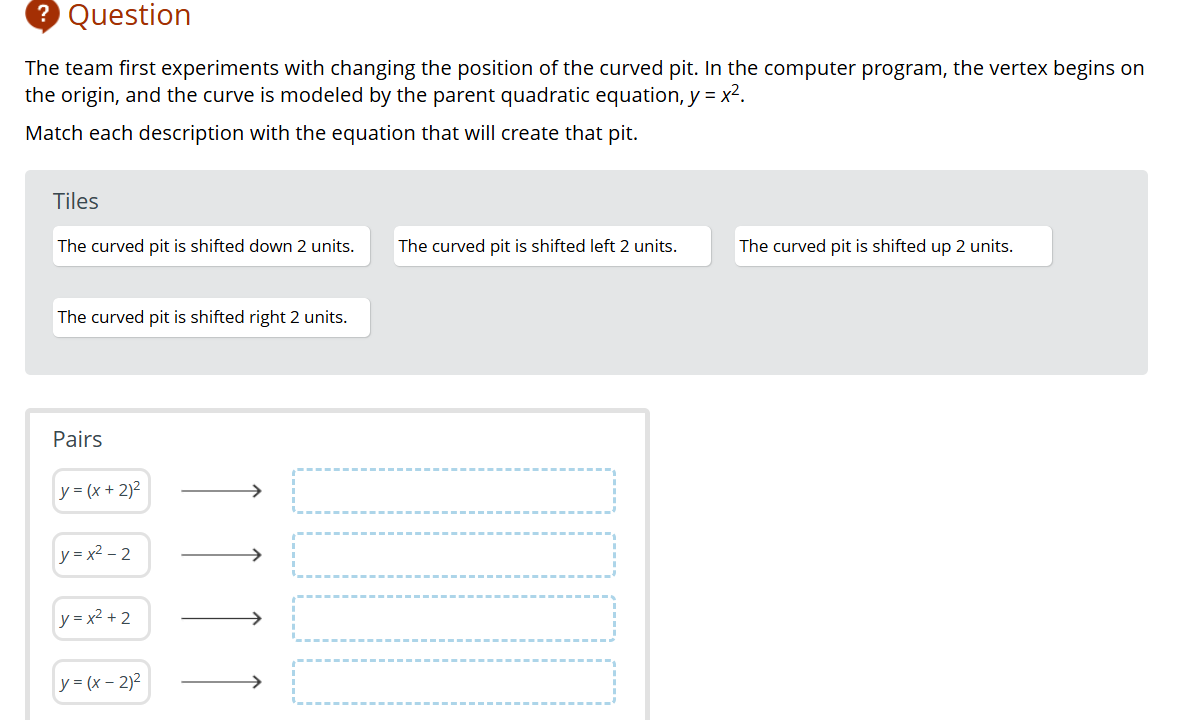The image size is (1177, 720).
Task: Click drop zone beside y = x² − 2
Action: click(454, 555)
